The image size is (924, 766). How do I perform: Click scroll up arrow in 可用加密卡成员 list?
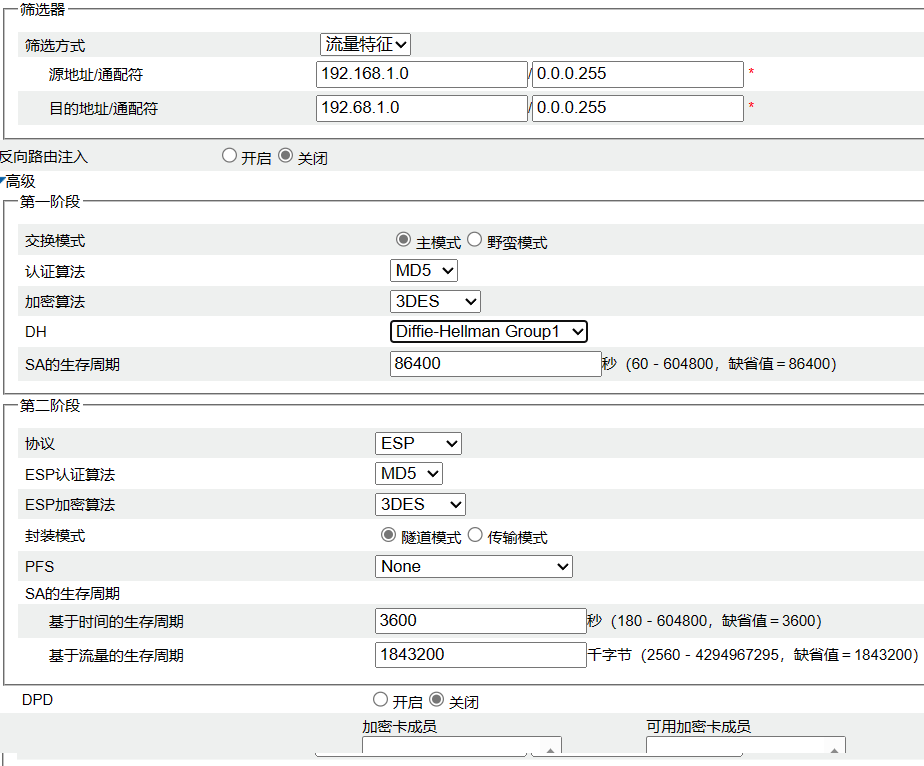(x=834, y=750)
